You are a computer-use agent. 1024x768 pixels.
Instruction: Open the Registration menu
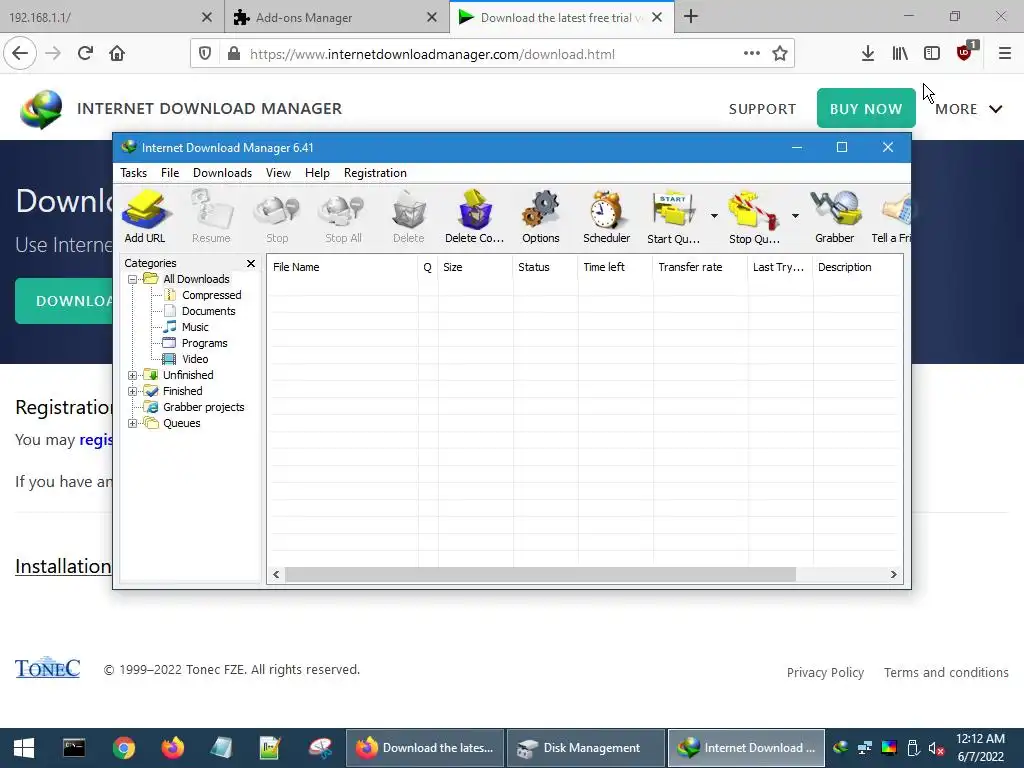(x=375, y=173)
